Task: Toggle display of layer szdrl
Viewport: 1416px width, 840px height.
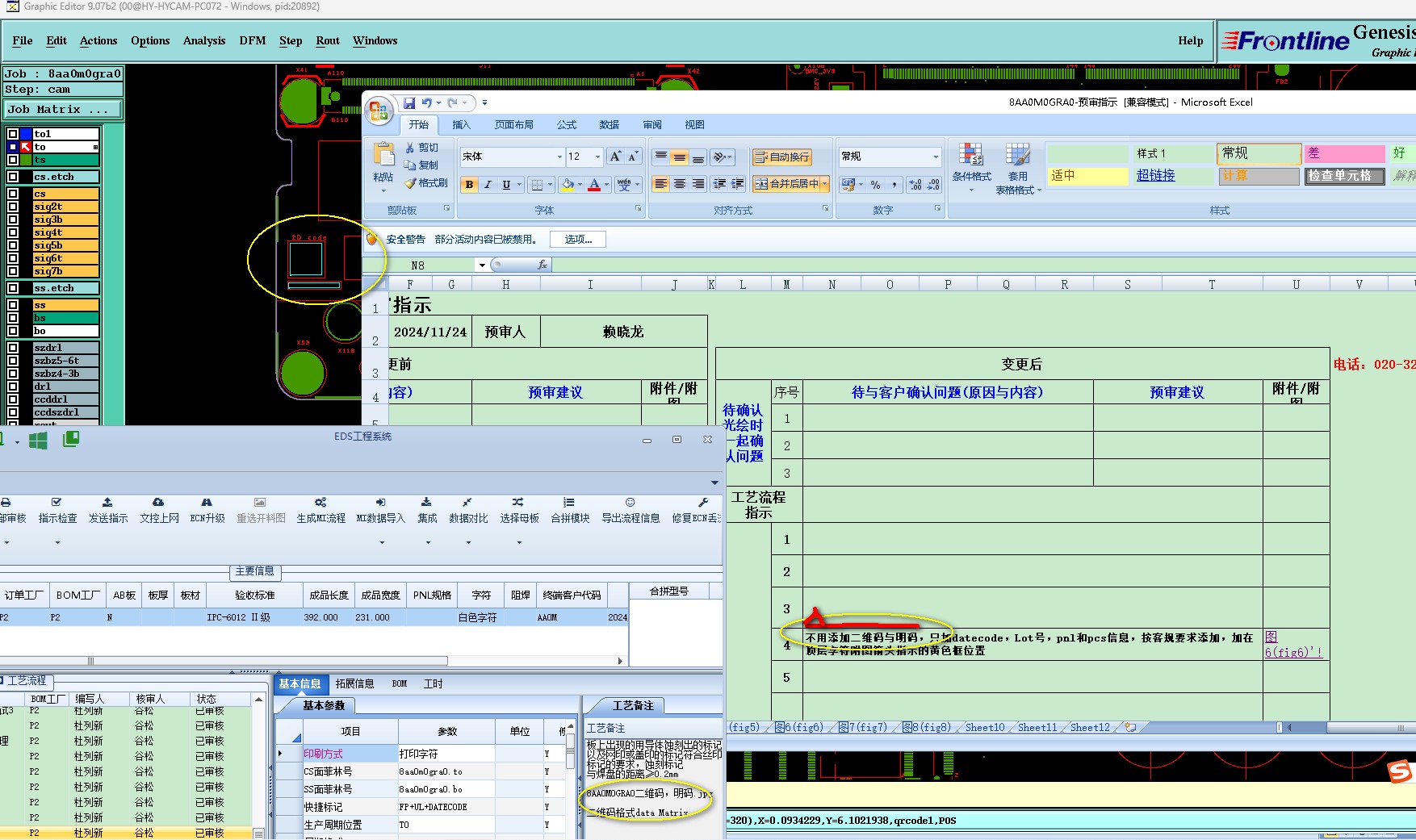Action: click(13, 348)
